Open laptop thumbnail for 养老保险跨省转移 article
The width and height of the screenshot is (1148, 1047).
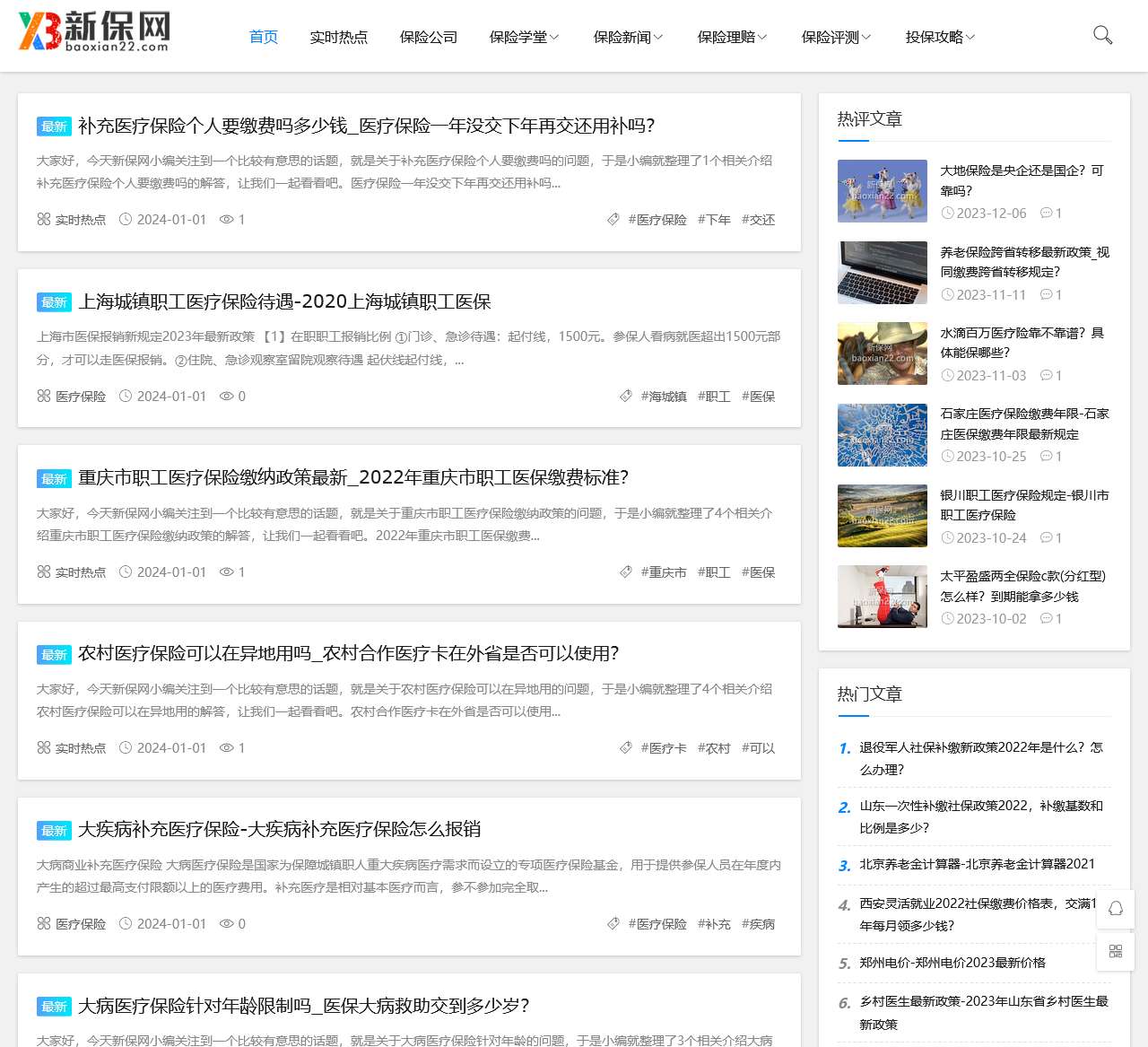[x=883, y=273]
